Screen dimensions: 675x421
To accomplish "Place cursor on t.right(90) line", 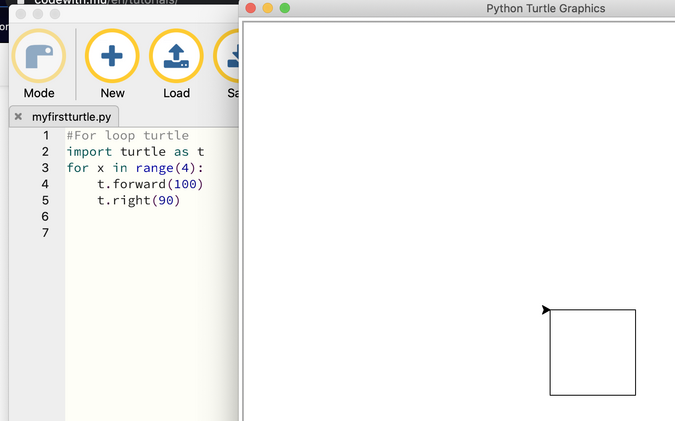I will (x=138, y=200).
